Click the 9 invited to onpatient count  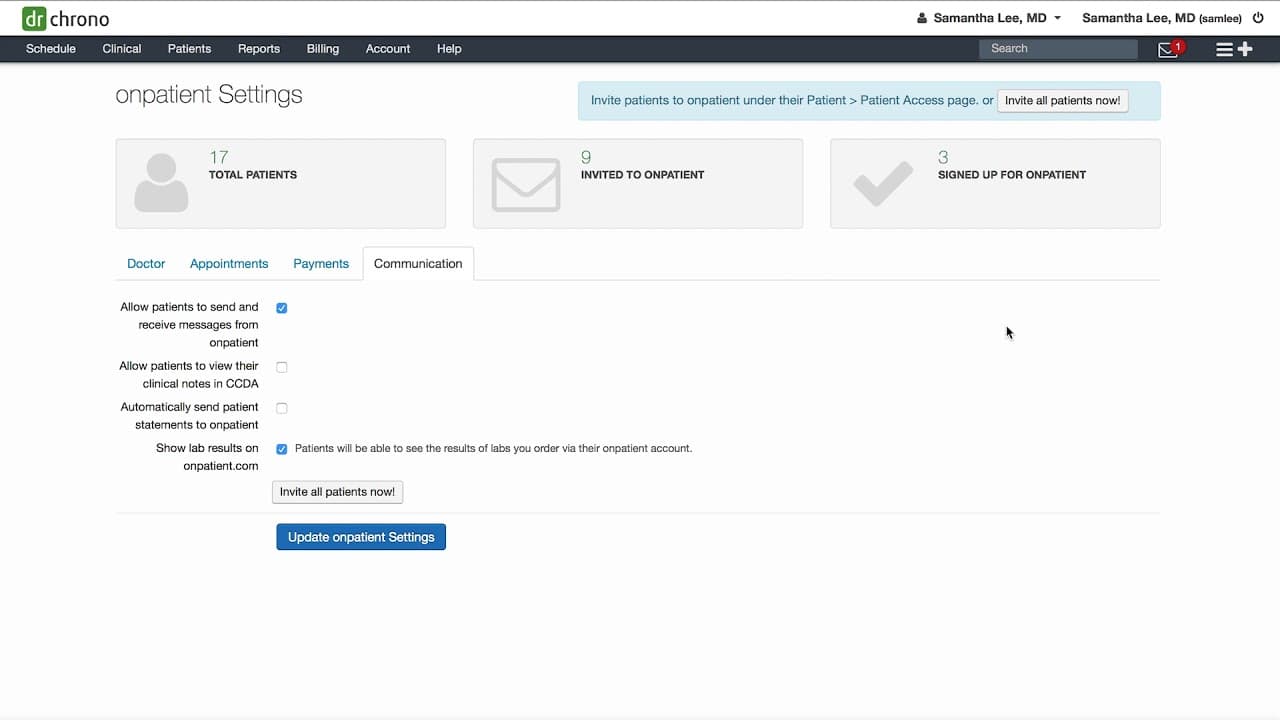(586, 157)
